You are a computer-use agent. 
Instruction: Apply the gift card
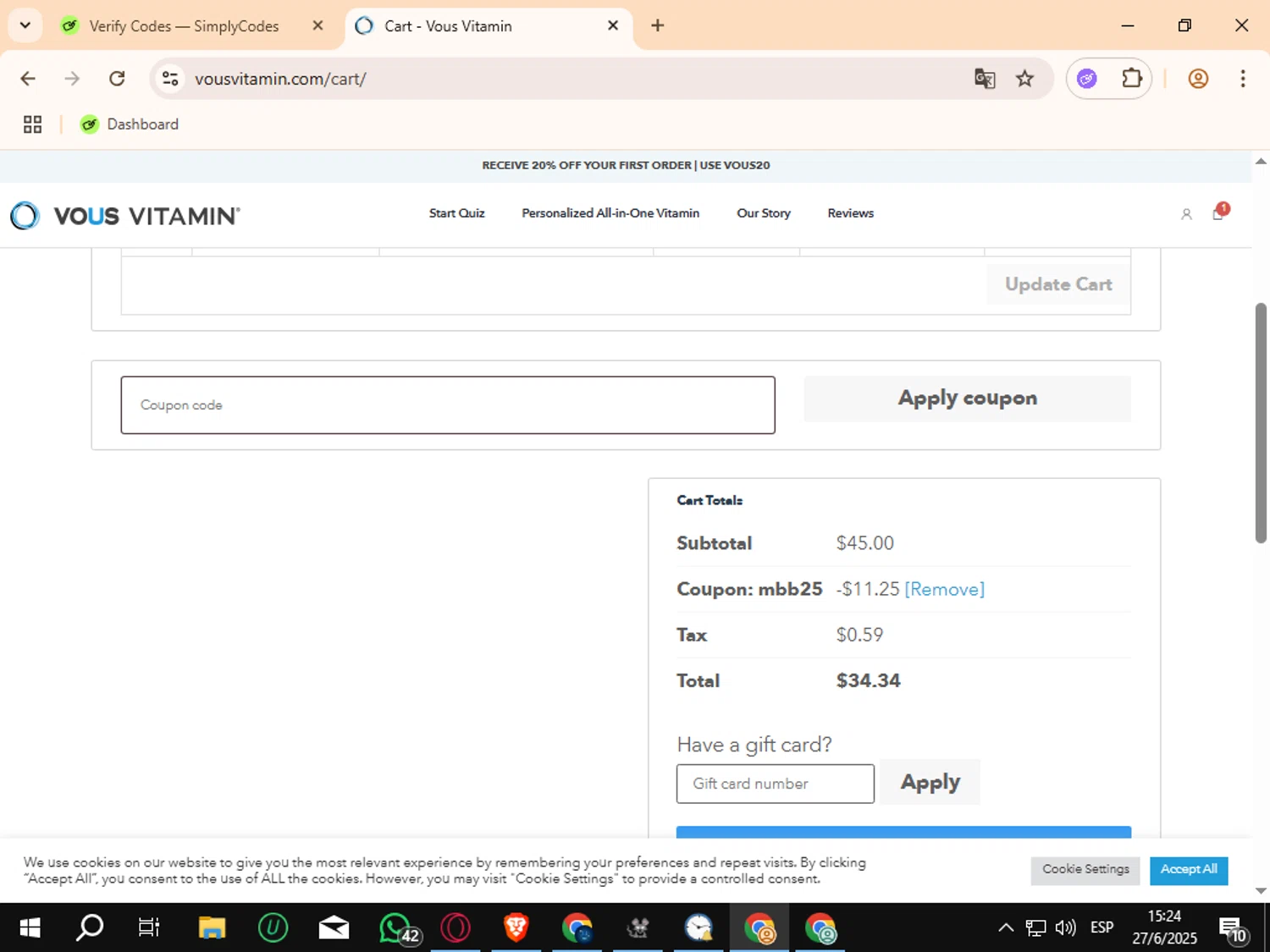click(x=930, y=782)
